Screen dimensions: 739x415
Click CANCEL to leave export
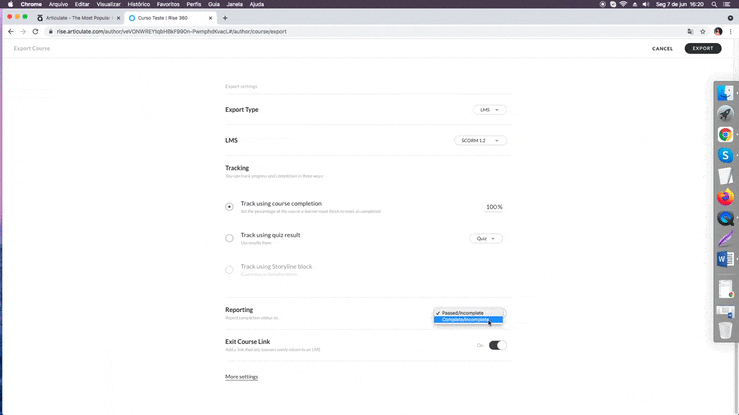point(662,48)
